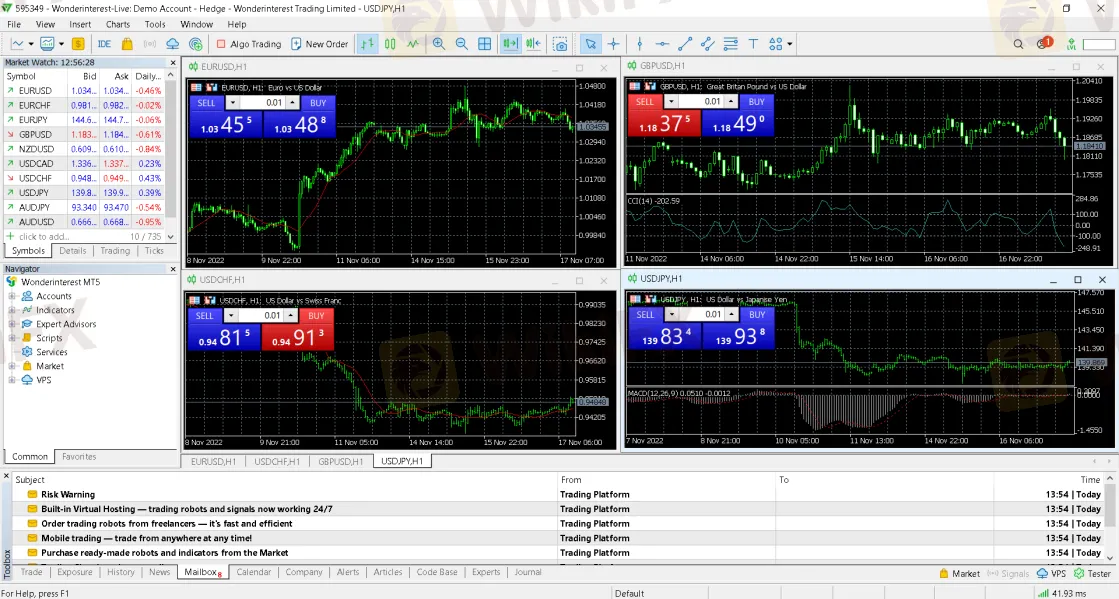Select the trendline drawing tool
The image size is (1119, 599).
pos(685,44)
